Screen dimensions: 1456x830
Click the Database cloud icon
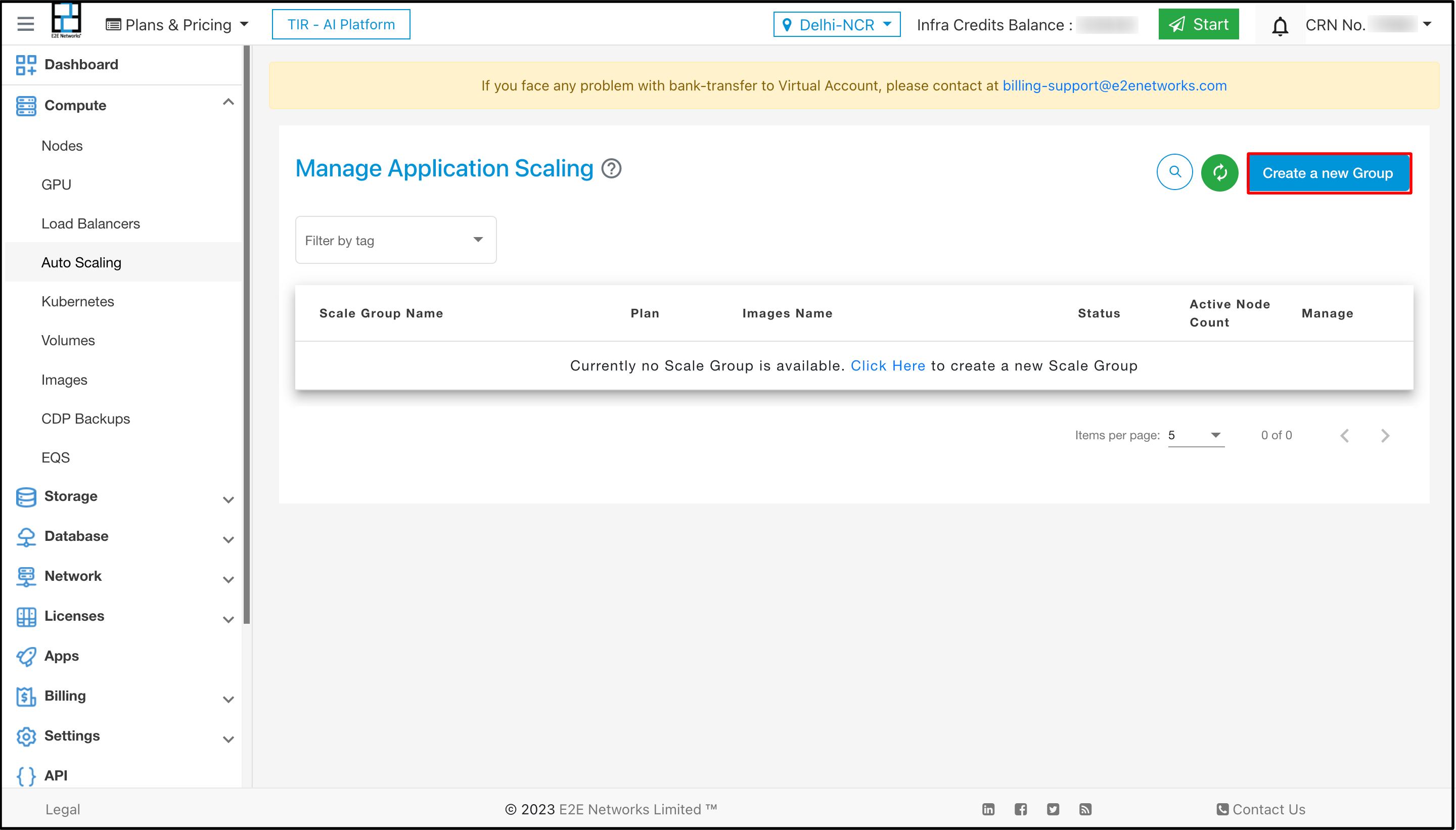(26, 537)
